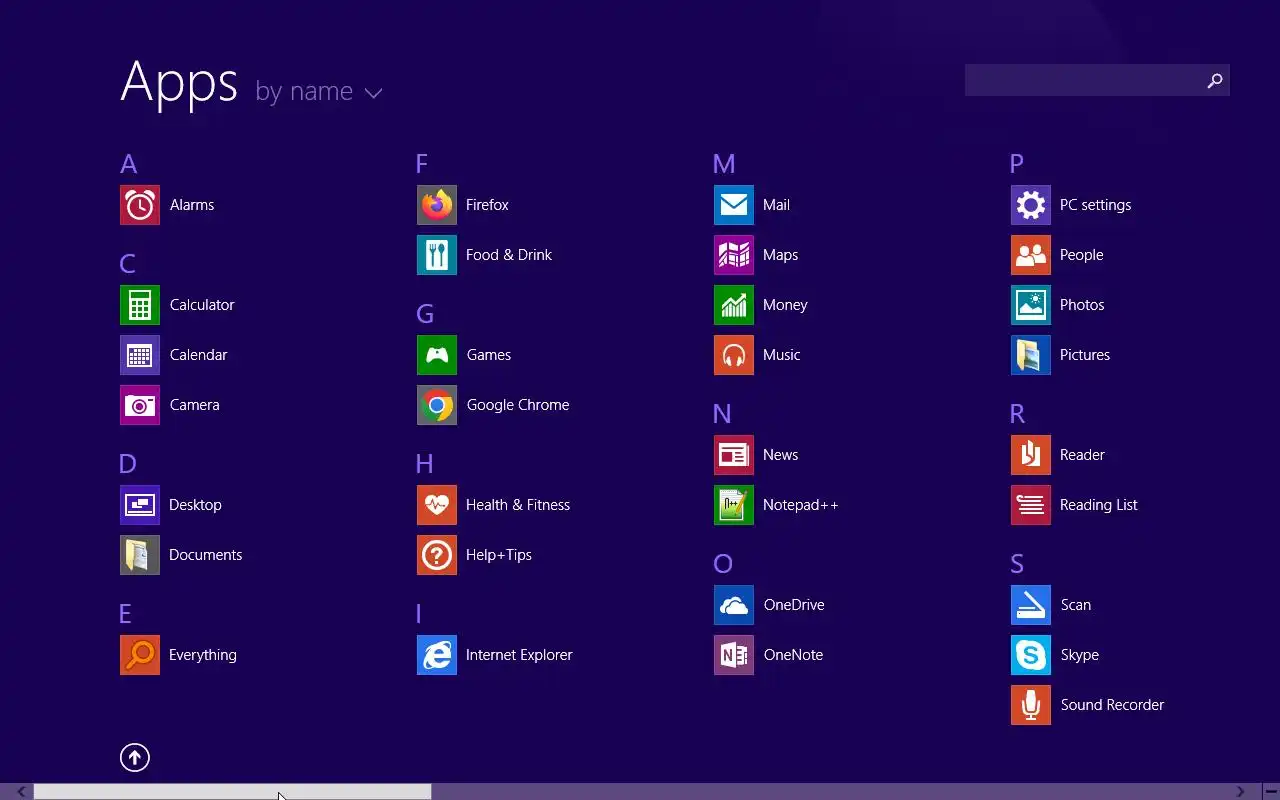Return to Start with the up arrow button

point(135,758)
